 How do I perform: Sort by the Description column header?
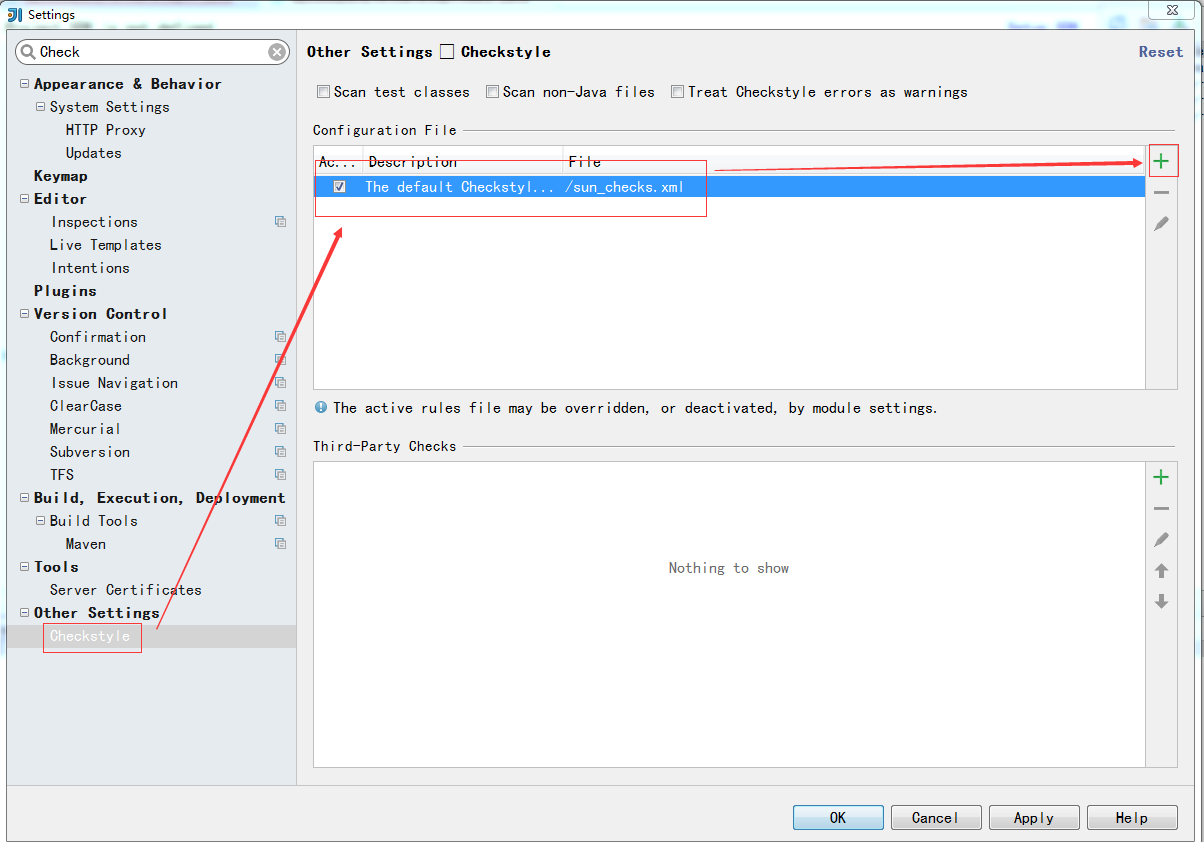(x=462, y=161)
